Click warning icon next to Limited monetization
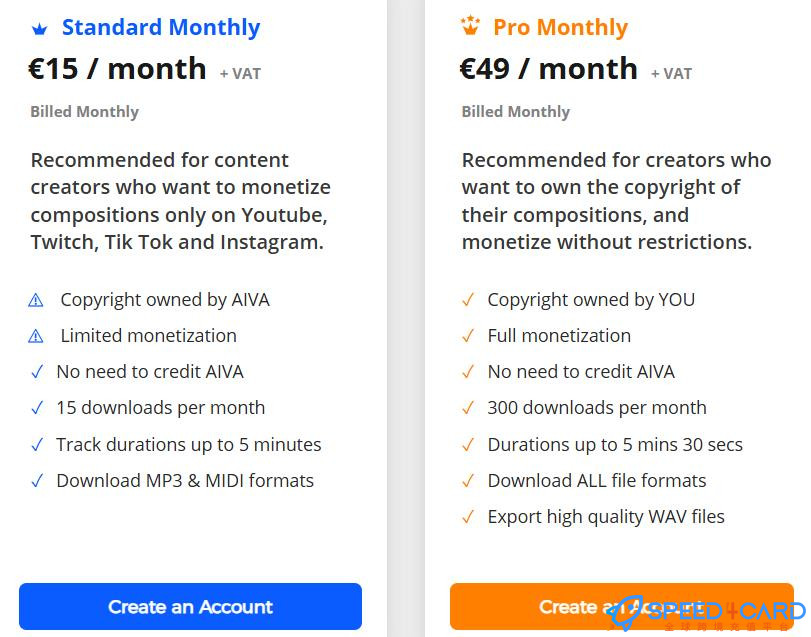The height and width of the screenshot is (637, 811). click(x=36, y=336)
